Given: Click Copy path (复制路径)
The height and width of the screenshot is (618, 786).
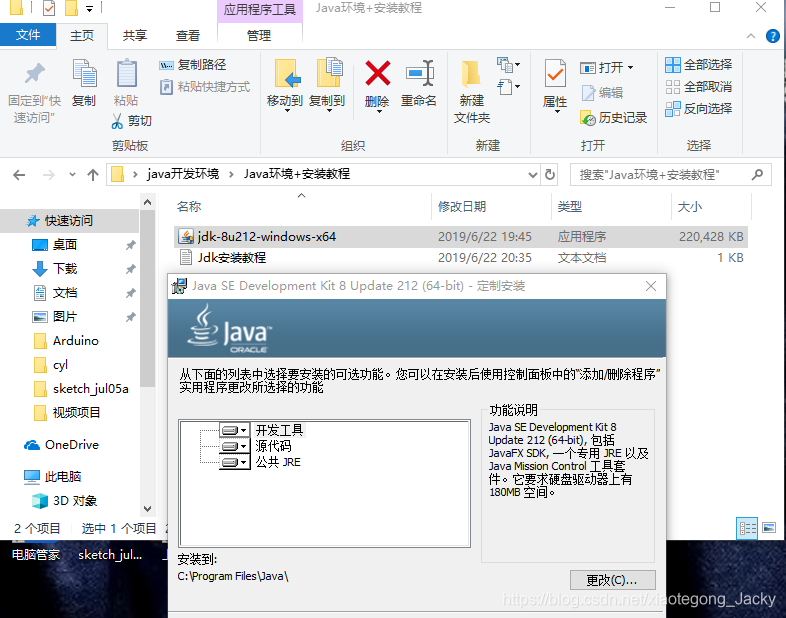Looking at the screenshot, I should pyautogui.click(x=193, y=65).
